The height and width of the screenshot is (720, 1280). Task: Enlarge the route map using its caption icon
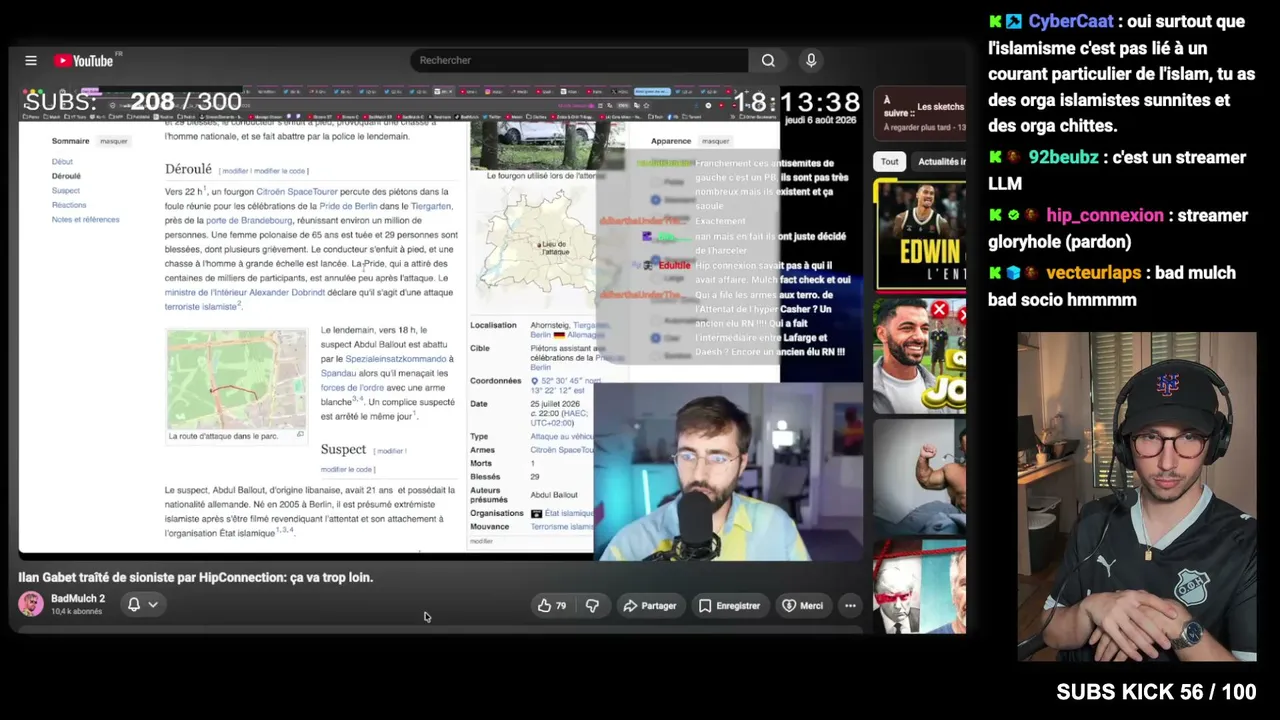pos(300,435)
